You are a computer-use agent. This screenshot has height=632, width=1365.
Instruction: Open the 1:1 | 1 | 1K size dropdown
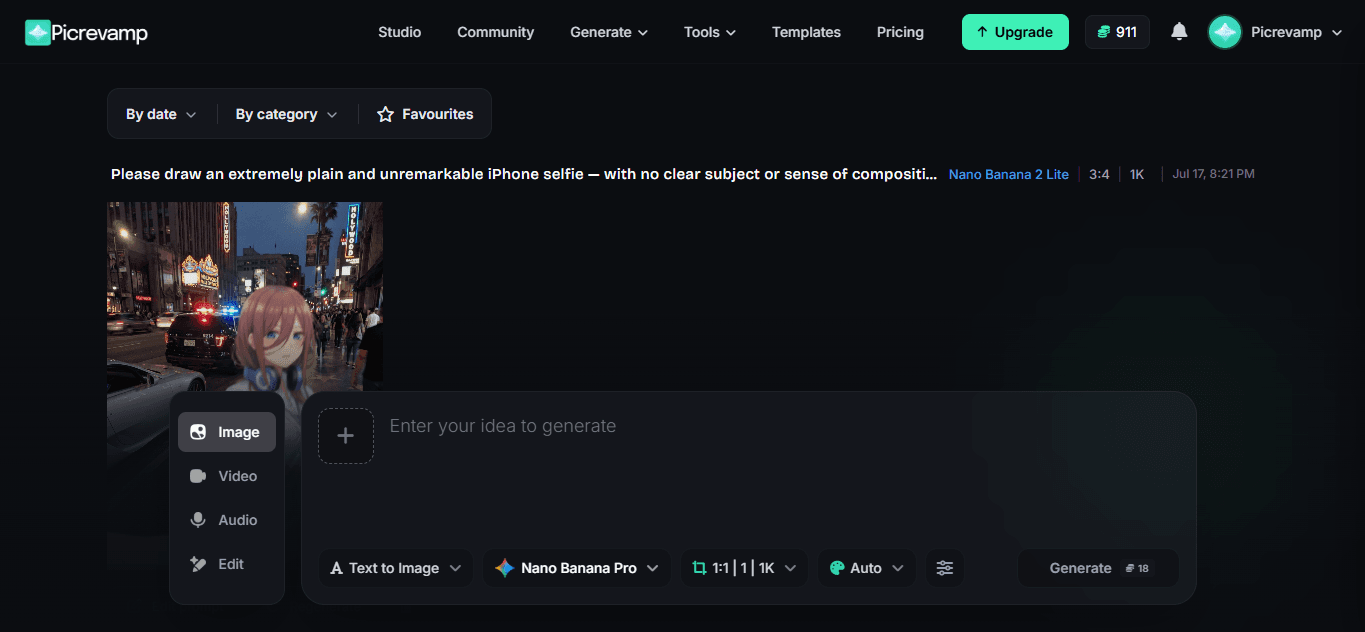pyautogui.click(x=744, y=568)
